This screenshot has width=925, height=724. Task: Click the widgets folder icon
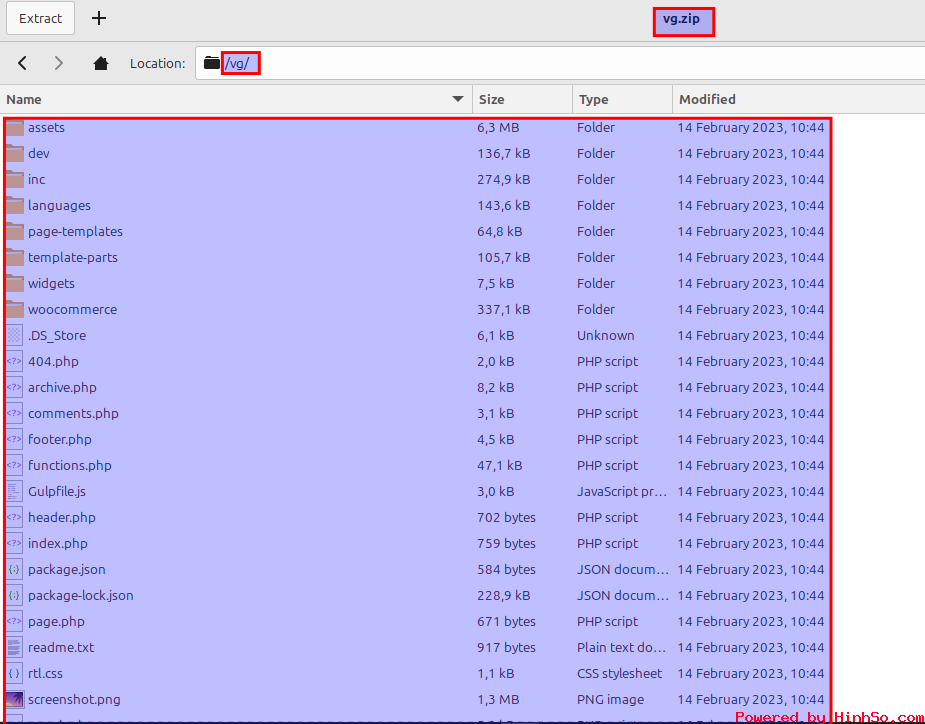[x=15, y=283]
